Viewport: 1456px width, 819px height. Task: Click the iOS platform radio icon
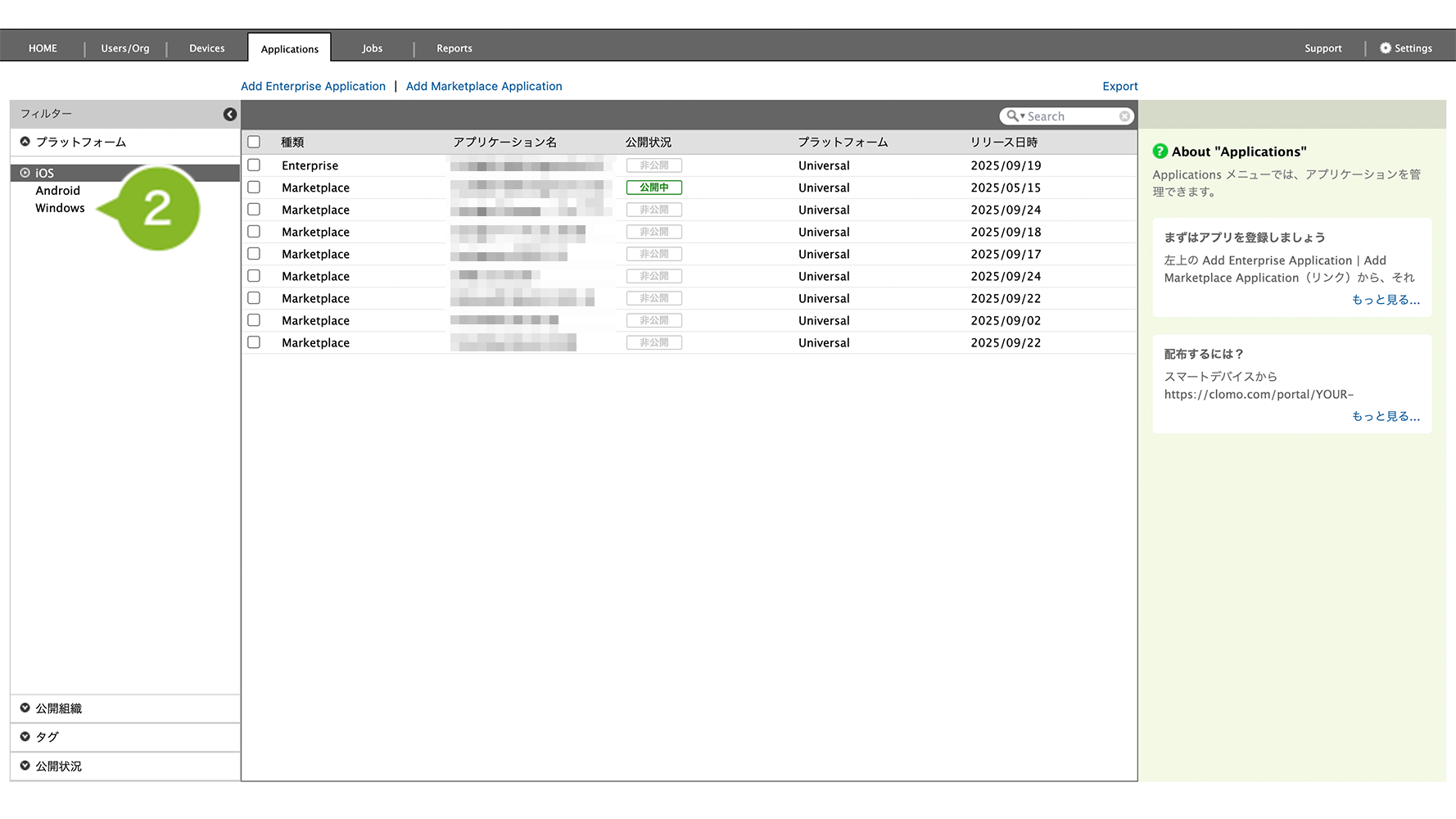click(x=25, y=173)
